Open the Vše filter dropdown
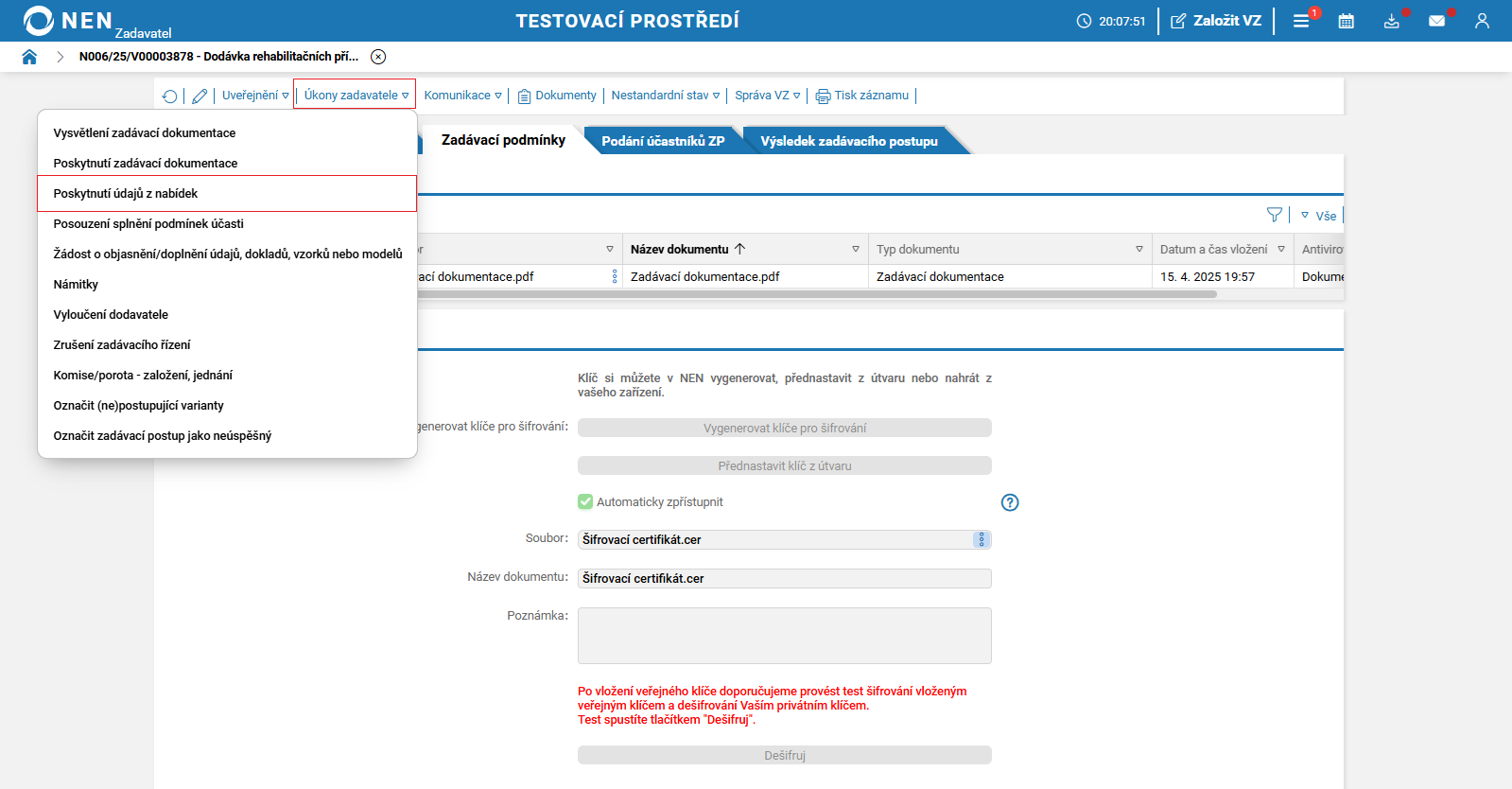Image resolution: width=1512 pixels, height=789 pixels. click(1319, 216)
